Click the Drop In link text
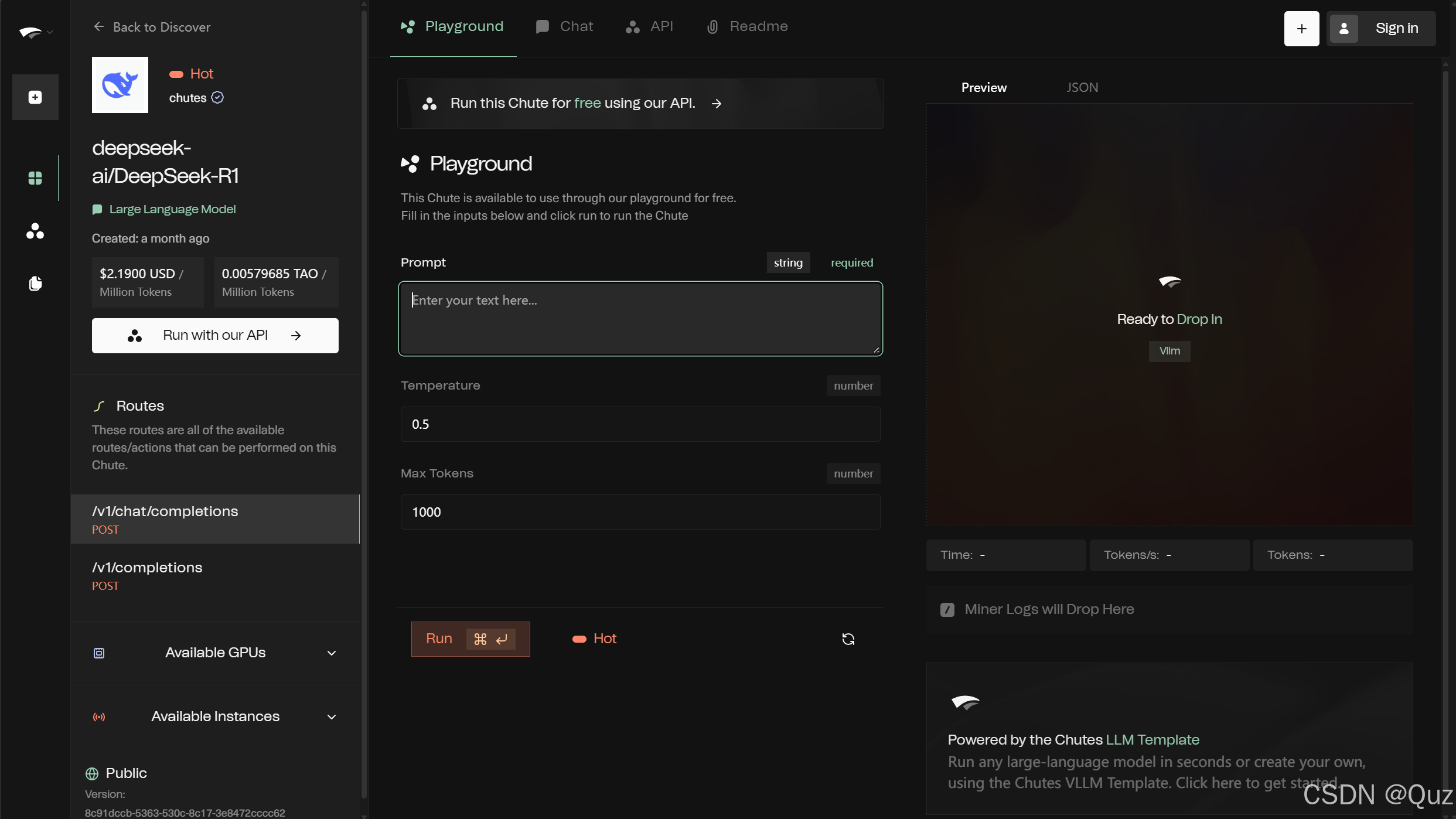Image resolution: width=1456 pixels, height=819 pixels. pyautogui.click(x=1199, y=319)
